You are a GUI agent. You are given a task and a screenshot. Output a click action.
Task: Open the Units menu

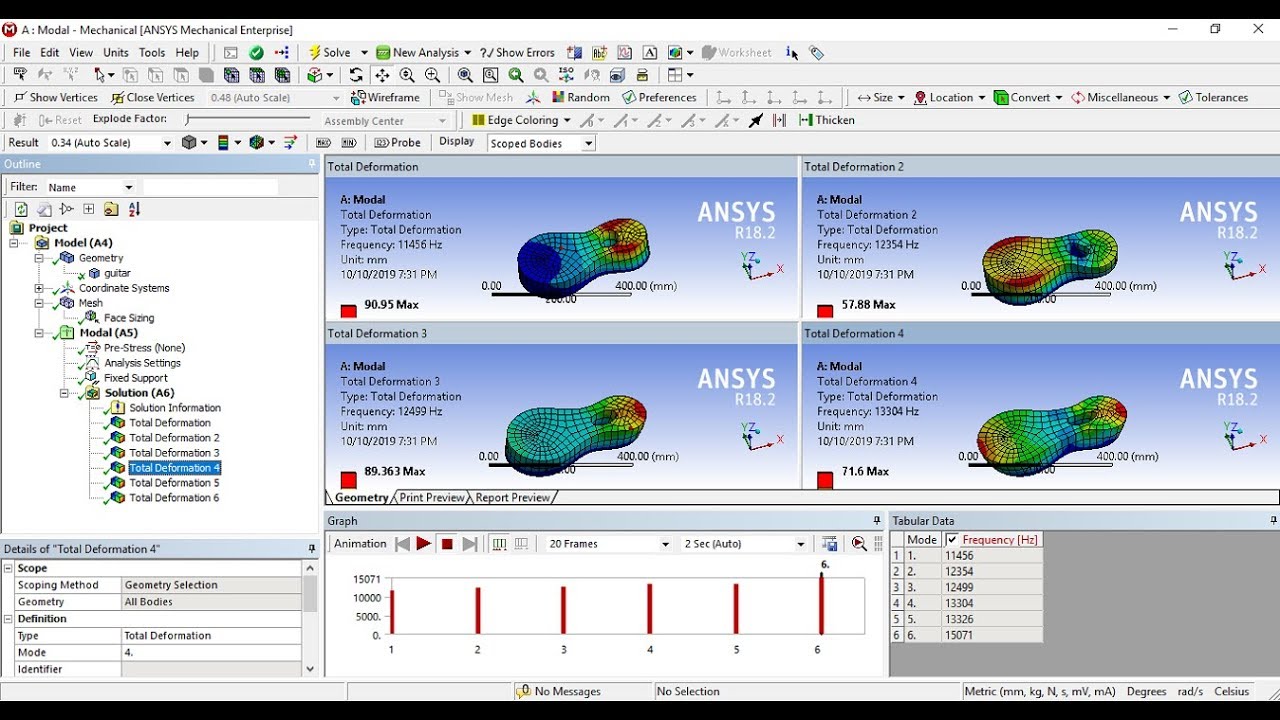click(116, 53)
